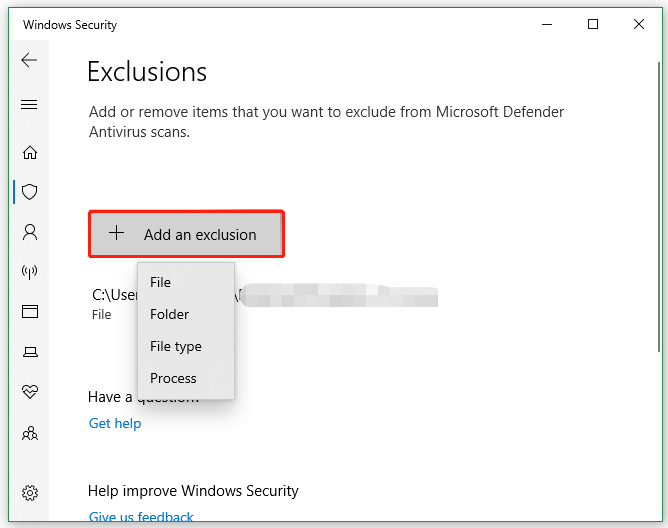Open Virus & threat protection shield icon
The width and height of the screenshot is (668, 528).
pos(30,192)
